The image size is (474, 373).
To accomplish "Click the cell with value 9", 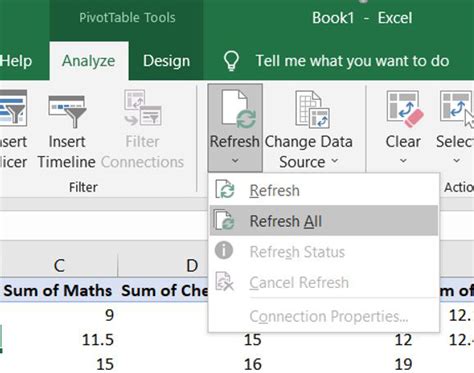I will pos(109,315).
